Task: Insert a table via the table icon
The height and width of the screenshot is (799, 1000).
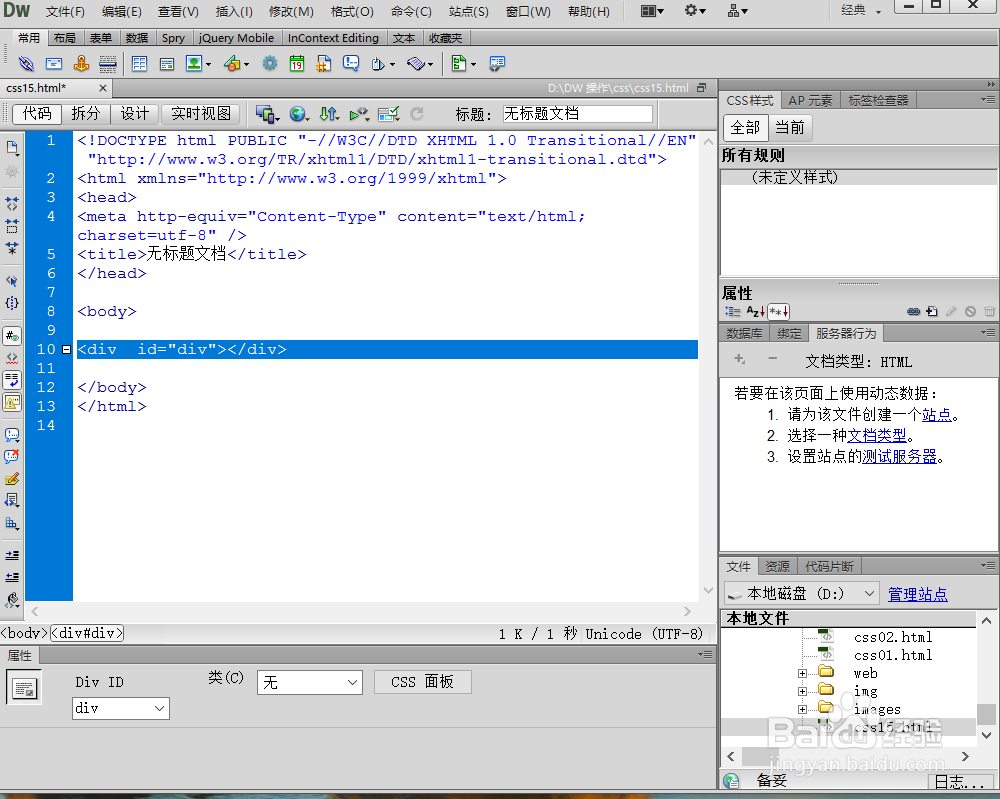Action: 139,63
